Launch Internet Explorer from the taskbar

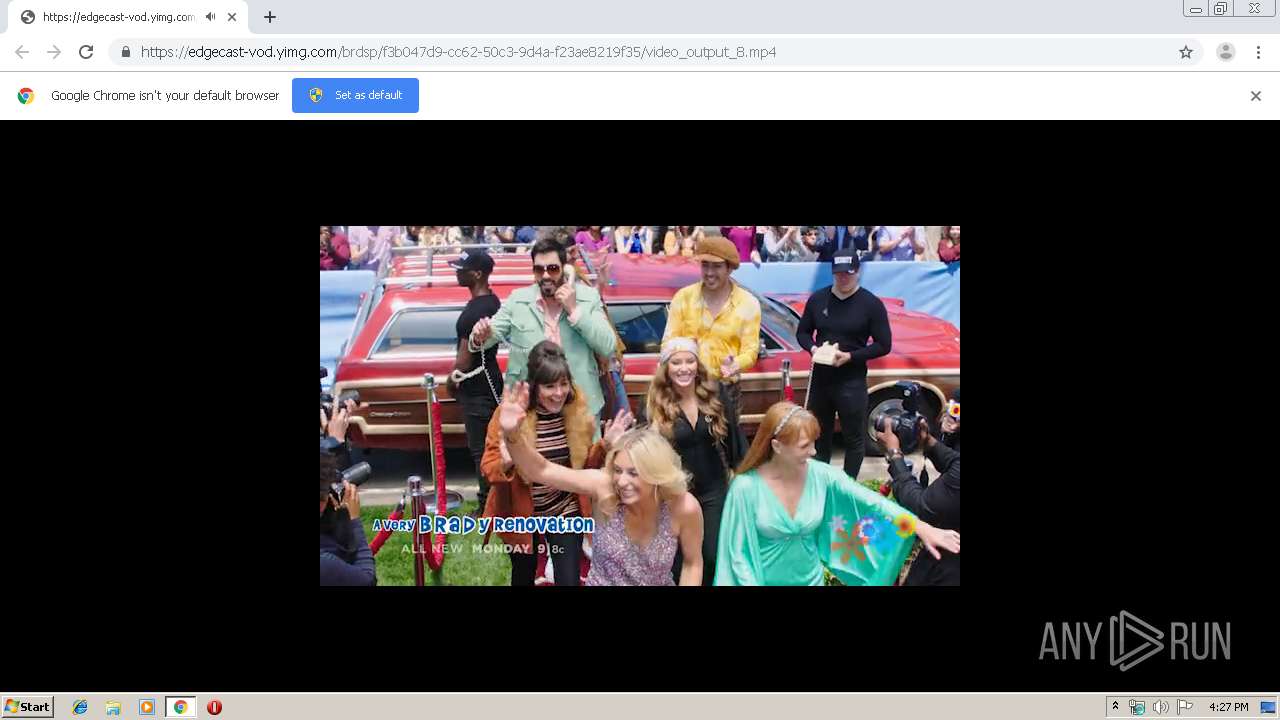pyautogui.click(x=80, y=707)
